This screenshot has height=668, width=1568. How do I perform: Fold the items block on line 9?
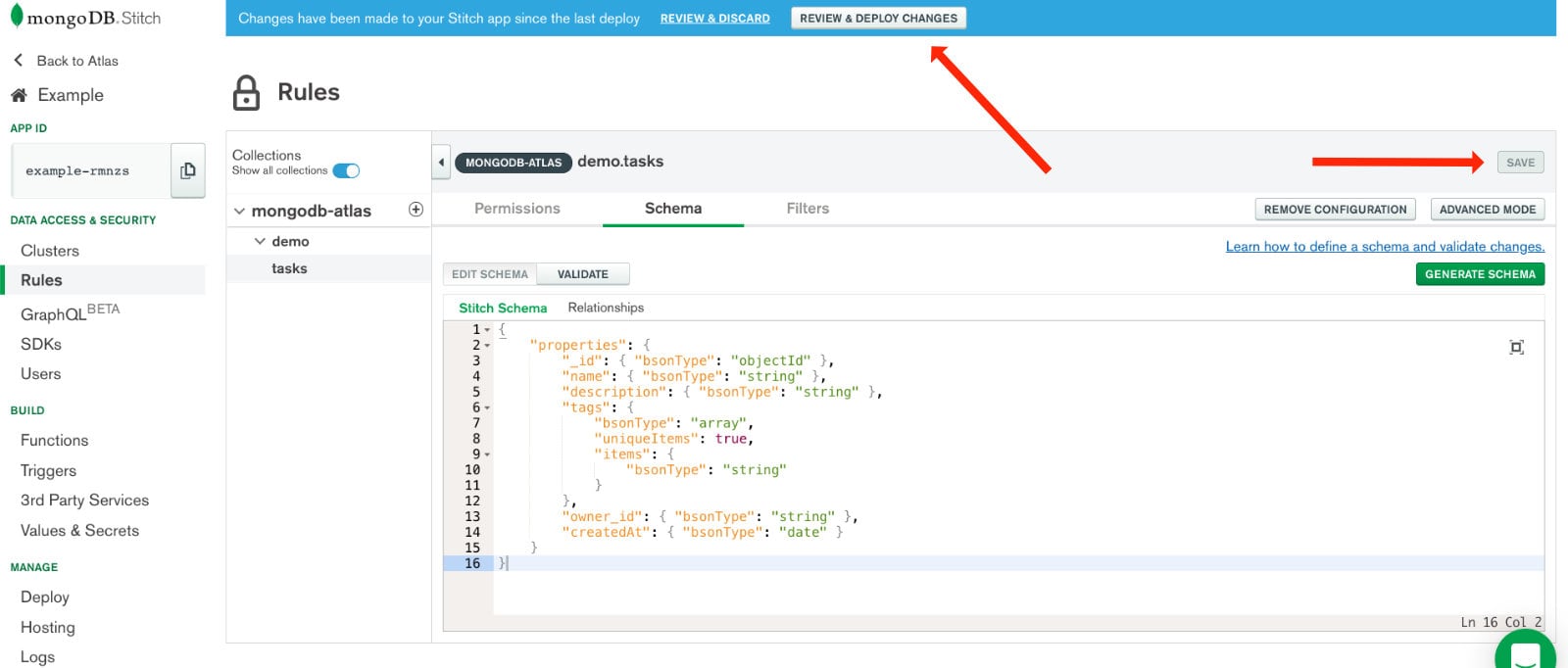click(x=487, y=454)
